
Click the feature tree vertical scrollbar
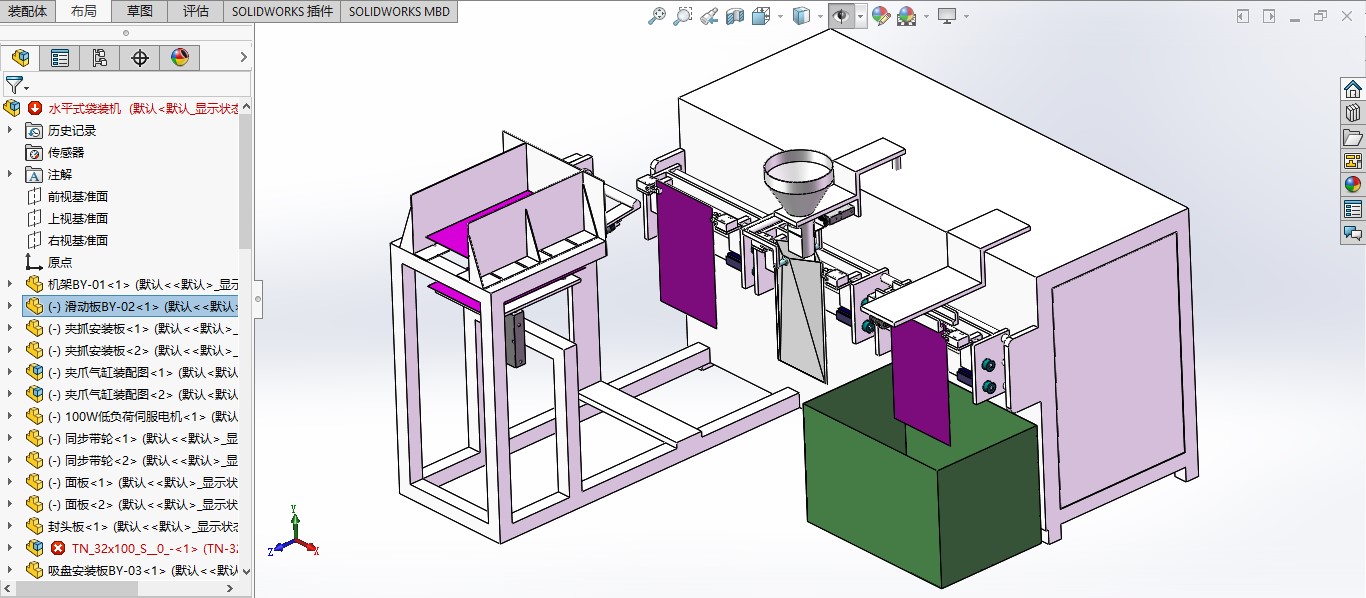tap(246, 180)
